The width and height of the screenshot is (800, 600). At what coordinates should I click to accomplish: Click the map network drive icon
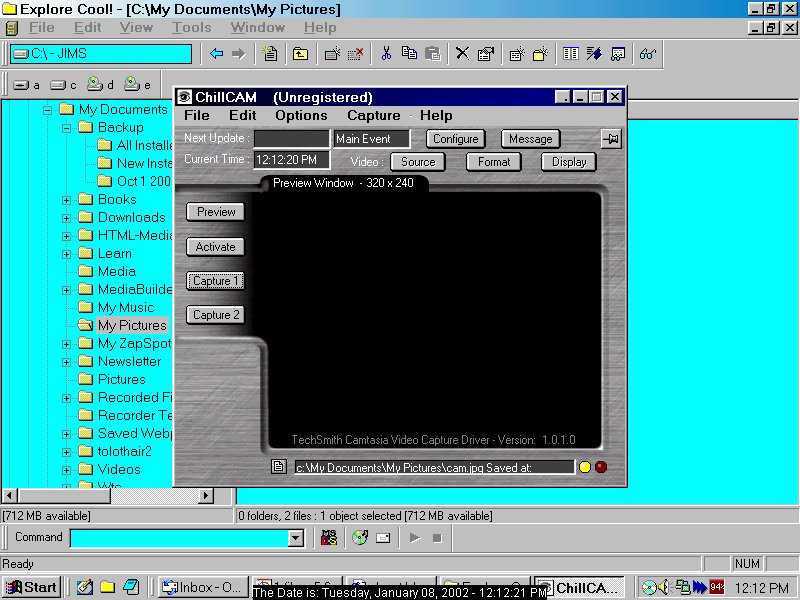332,54
